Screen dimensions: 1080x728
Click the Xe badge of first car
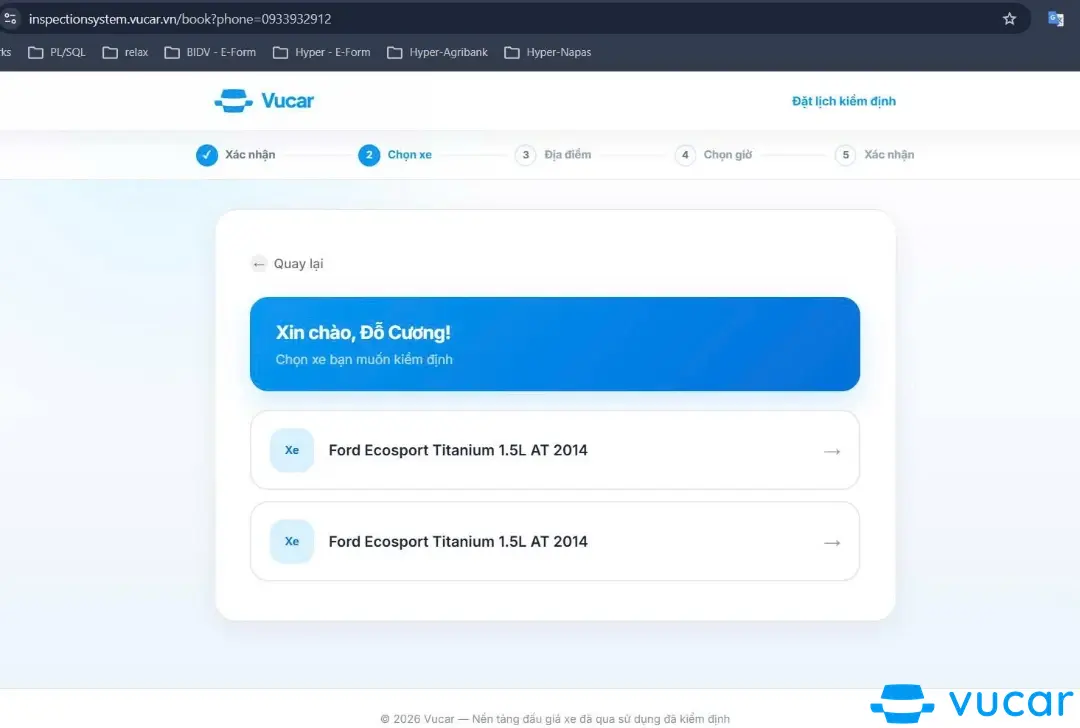coord(292,450)
